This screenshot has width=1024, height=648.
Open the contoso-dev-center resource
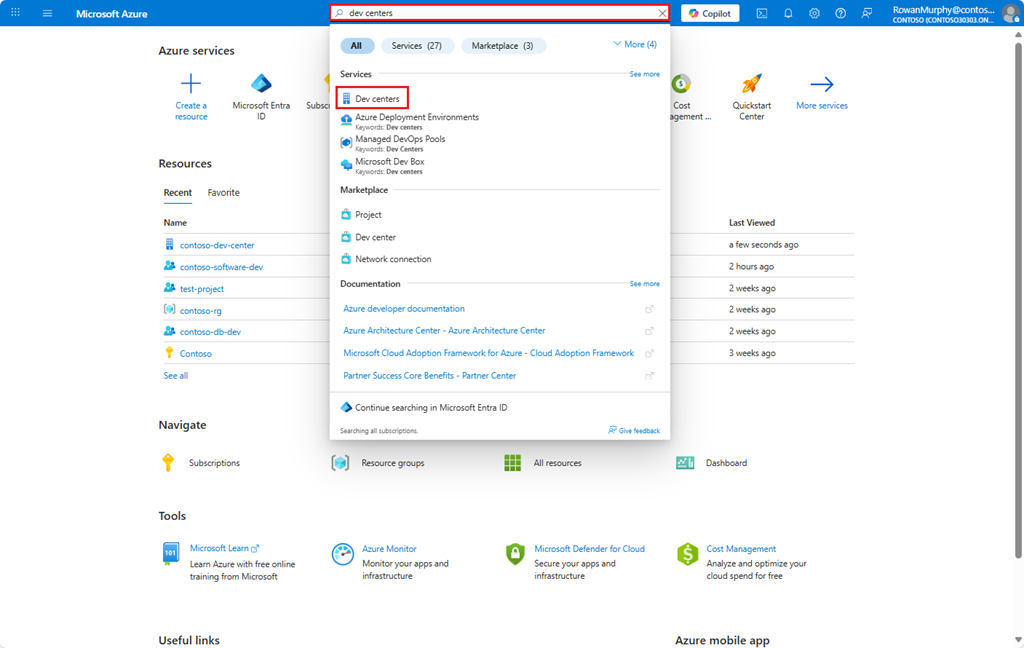(x=217, y=245)
